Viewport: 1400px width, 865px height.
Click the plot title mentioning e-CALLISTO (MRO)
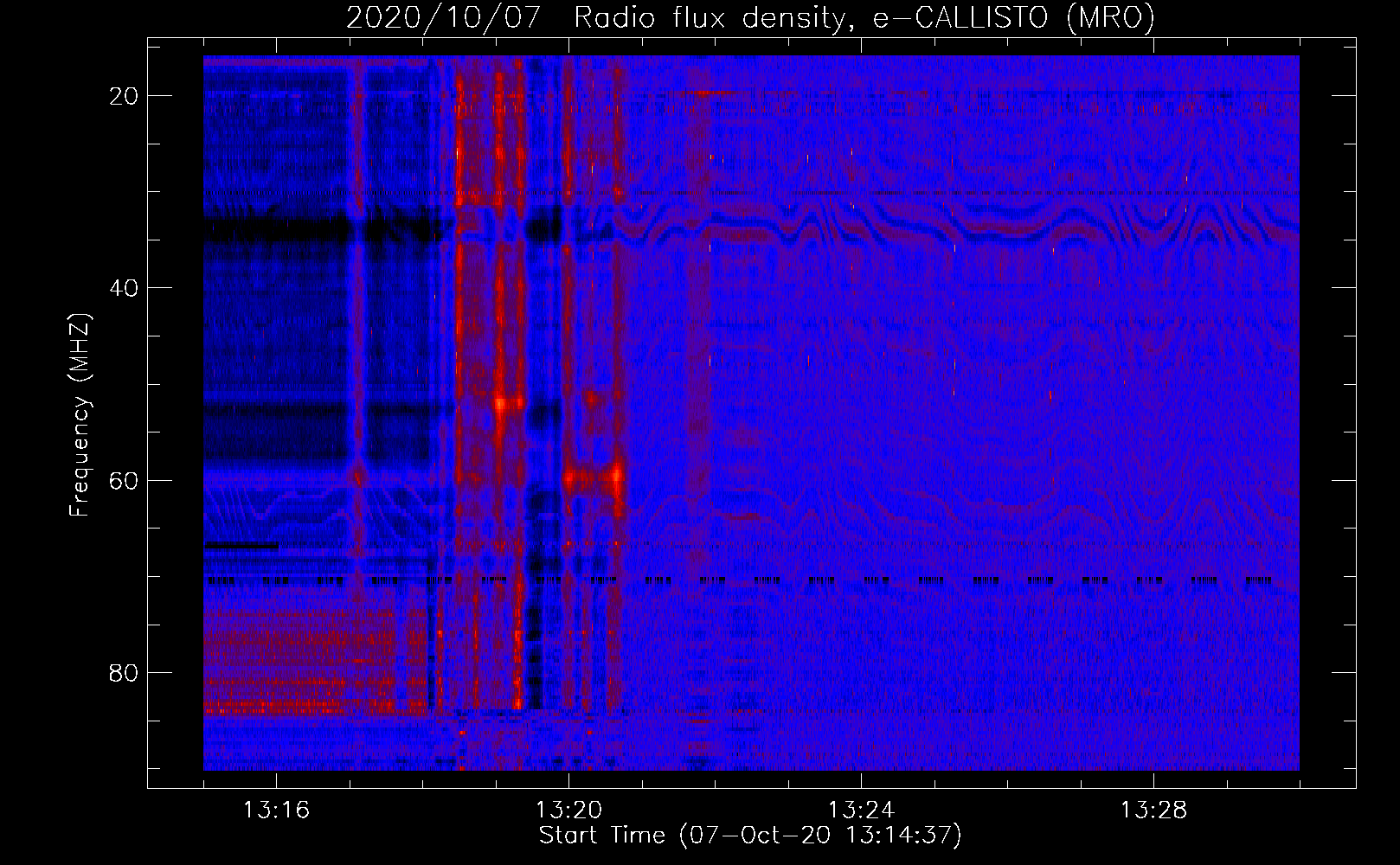pos(750,18)
